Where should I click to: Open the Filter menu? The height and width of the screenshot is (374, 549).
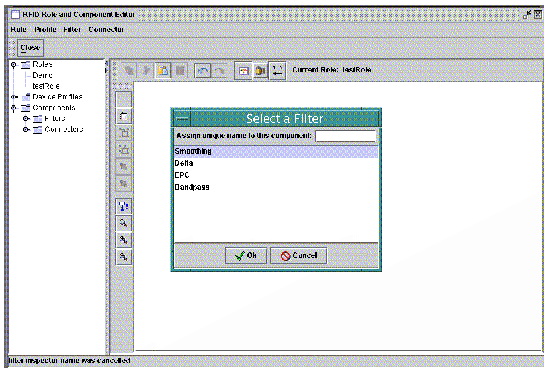72,29
